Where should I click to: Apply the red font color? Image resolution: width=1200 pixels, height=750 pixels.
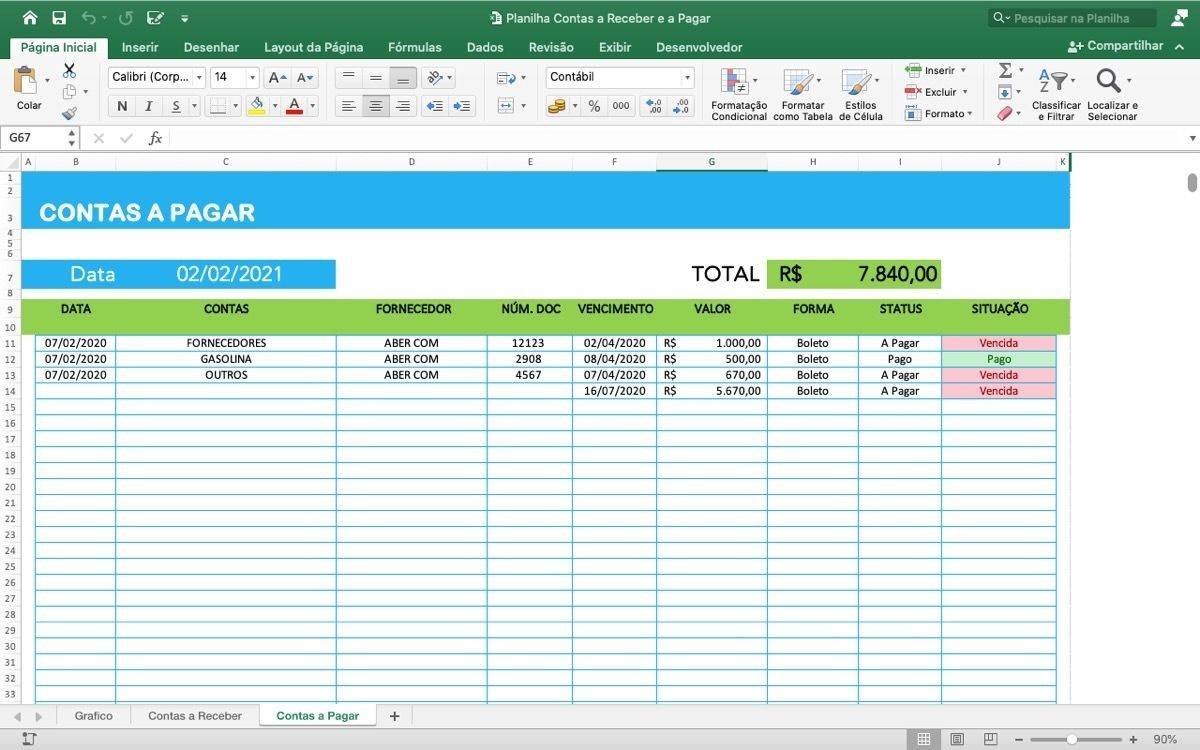(294, 106)
